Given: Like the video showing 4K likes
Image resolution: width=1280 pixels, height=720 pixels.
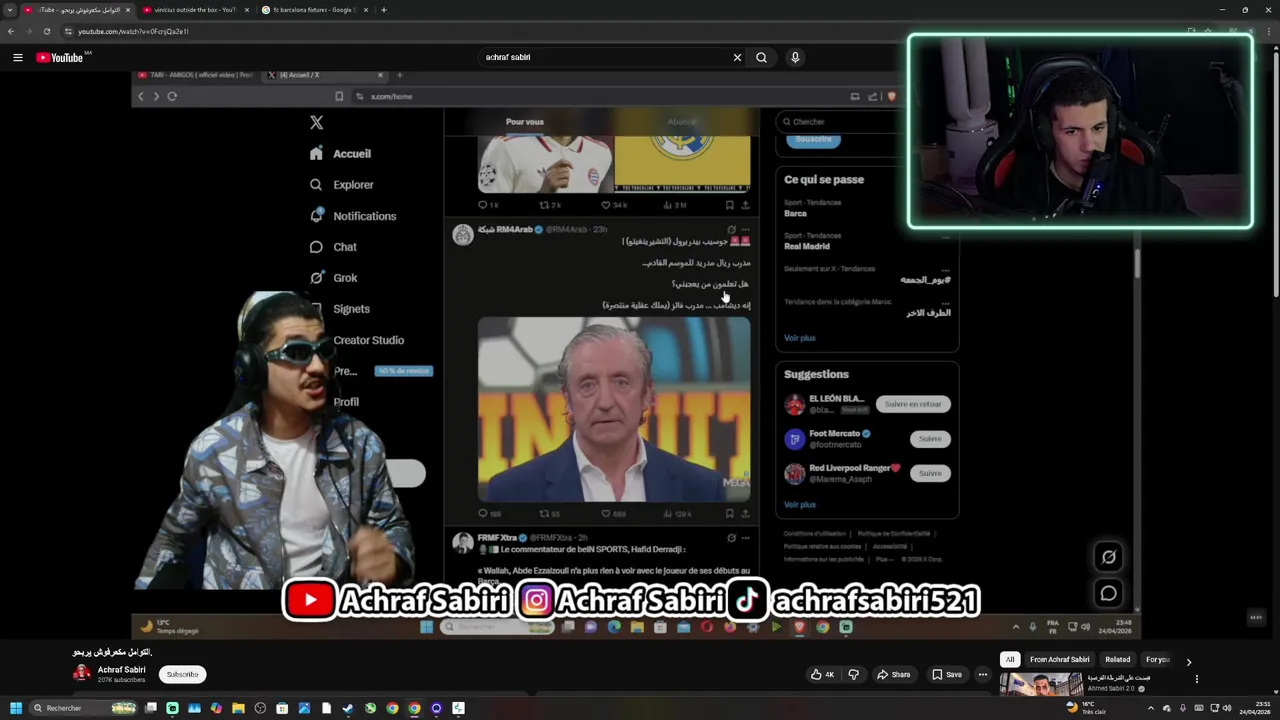Looking at the screenshot, I should pyautogui.click(x=823, y=675).
